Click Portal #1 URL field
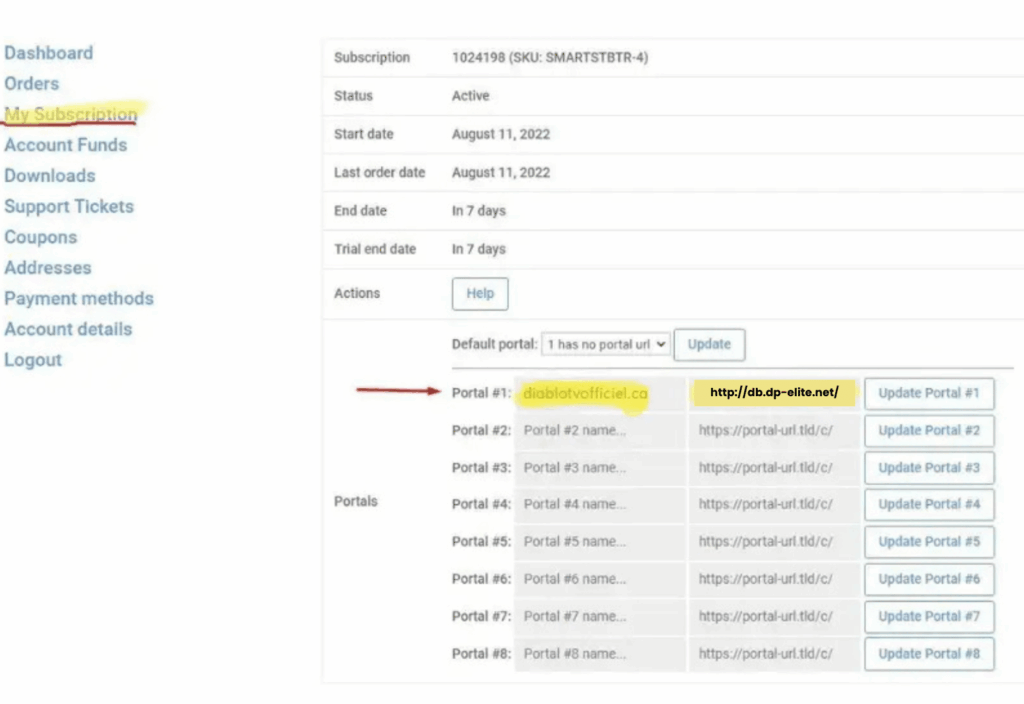1024x704 pixels. coord(774,393)
